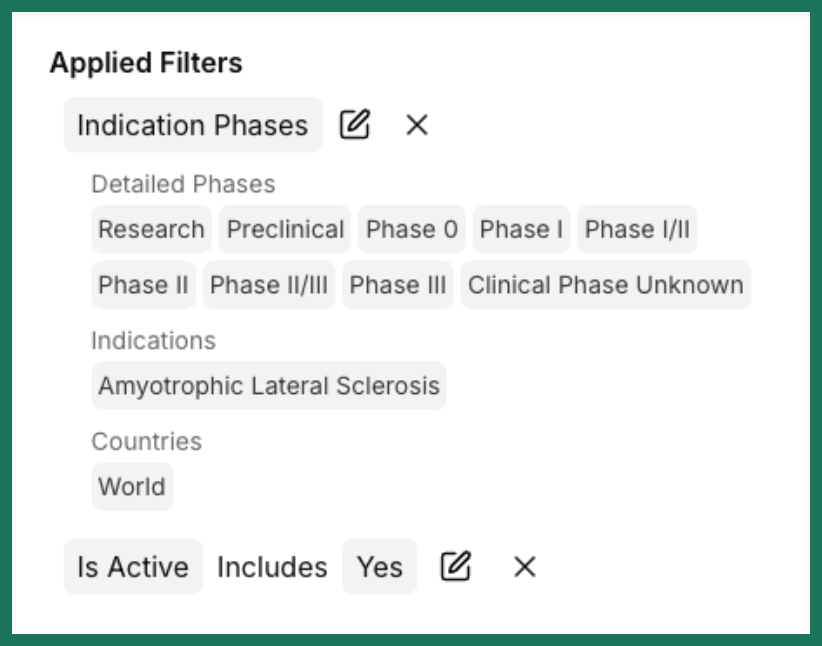Click the Indication Phases filter chip
The width and height of the screenshot is (822, 646).
(x=193, y=125)
